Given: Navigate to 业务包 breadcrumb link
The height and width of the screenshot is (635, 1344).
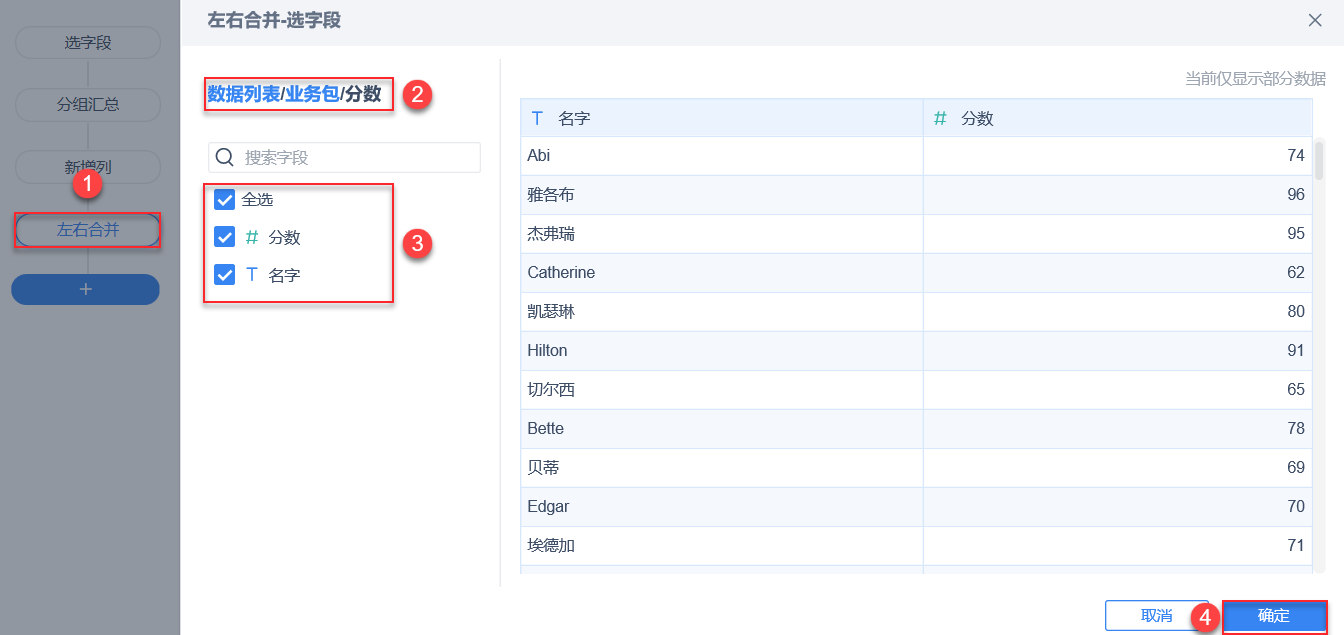Looking at the screenshot, I should click(312, 95).
